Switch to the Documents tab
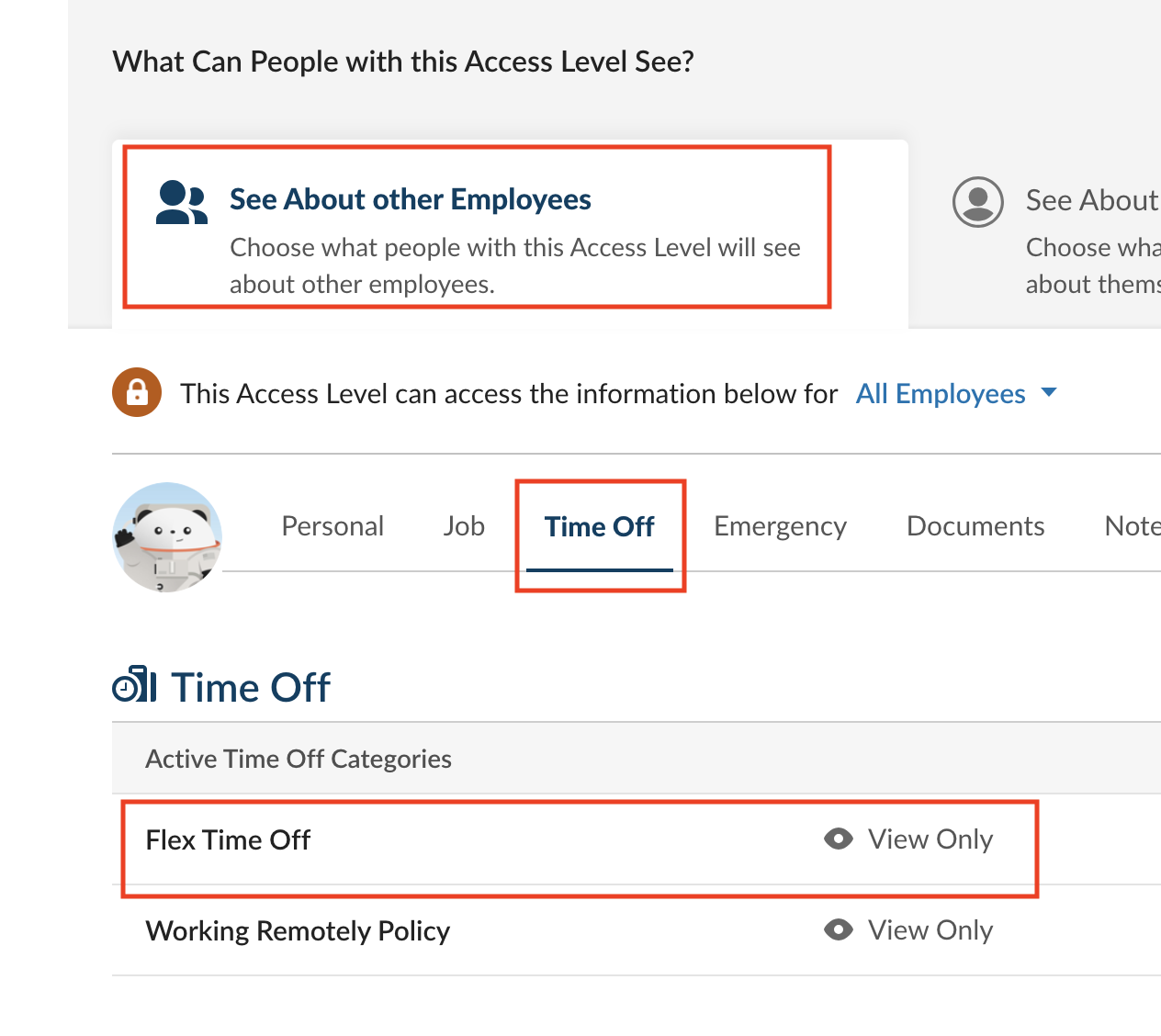 click(975, 526)
